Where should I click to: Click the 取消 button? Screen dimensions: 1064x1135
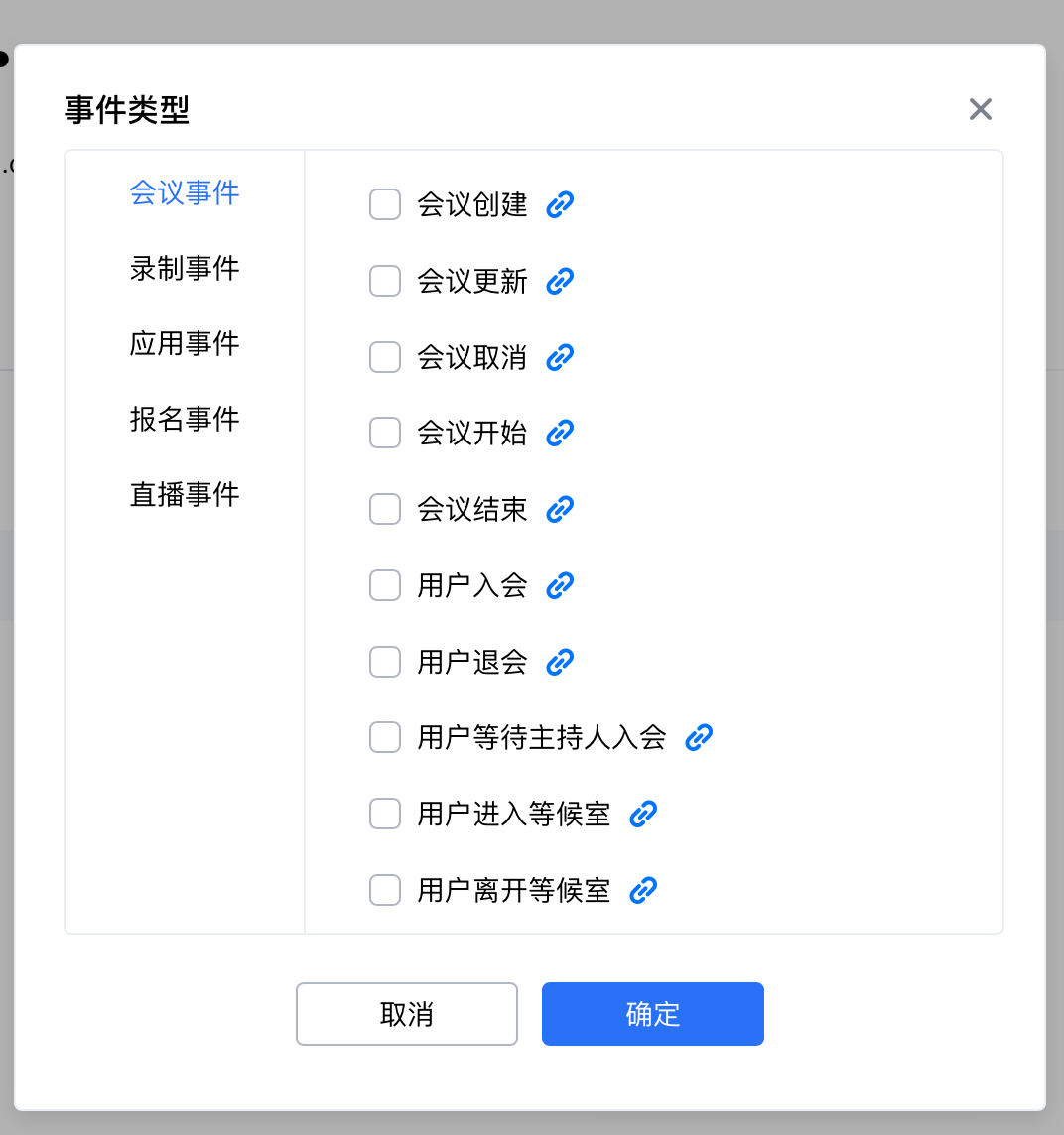pos(407,1014)
